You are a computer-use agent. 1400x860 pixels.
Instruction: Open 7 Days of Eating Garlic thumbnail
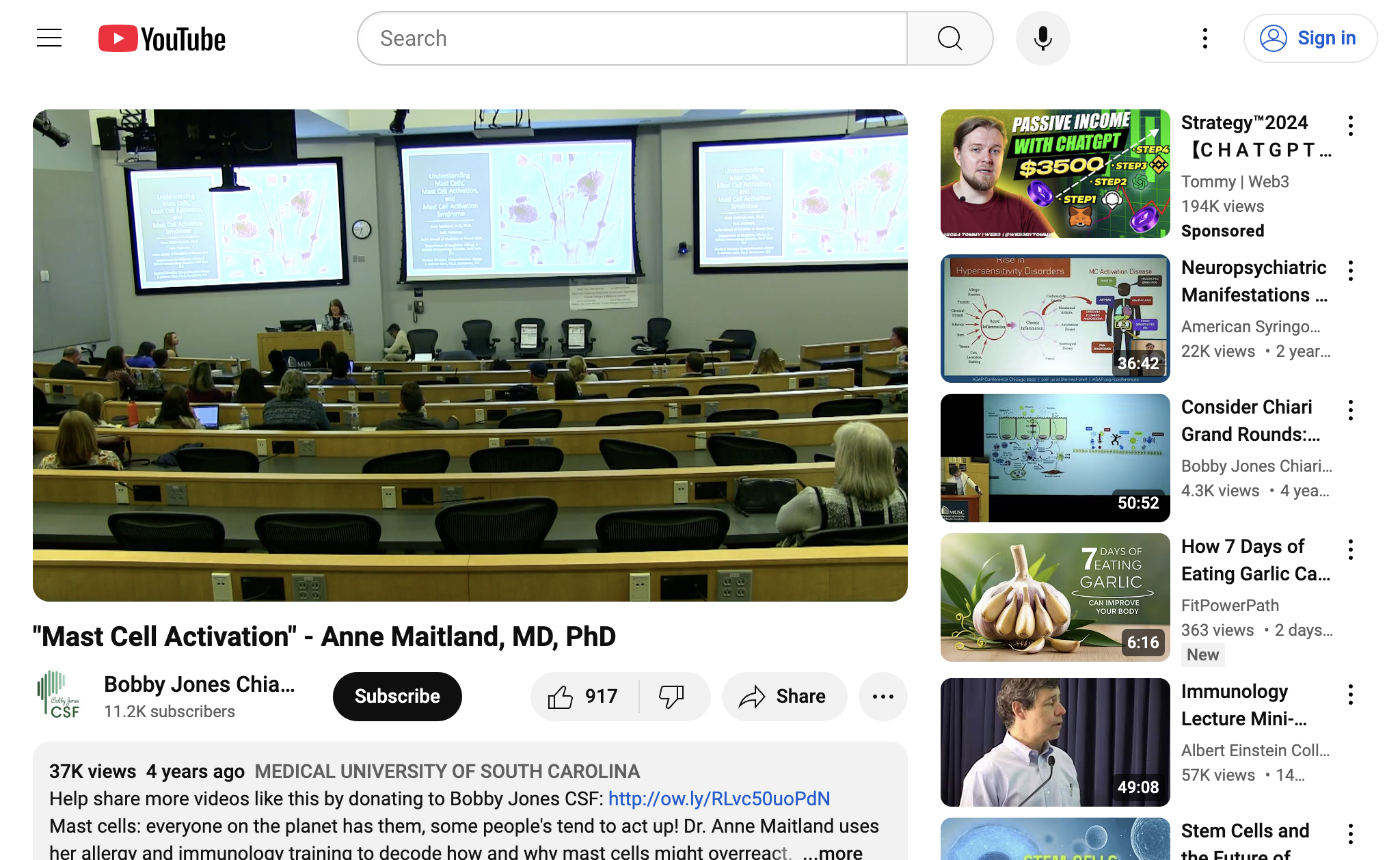1055,597
